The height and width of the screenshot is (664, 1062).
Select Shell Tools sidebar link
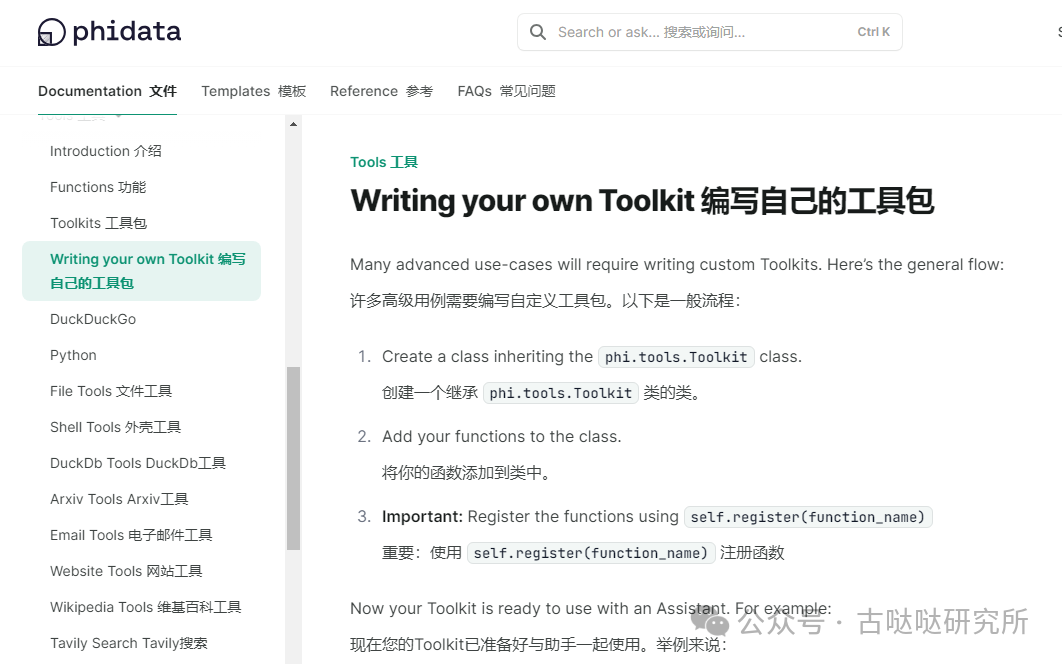tap(115, 427)
